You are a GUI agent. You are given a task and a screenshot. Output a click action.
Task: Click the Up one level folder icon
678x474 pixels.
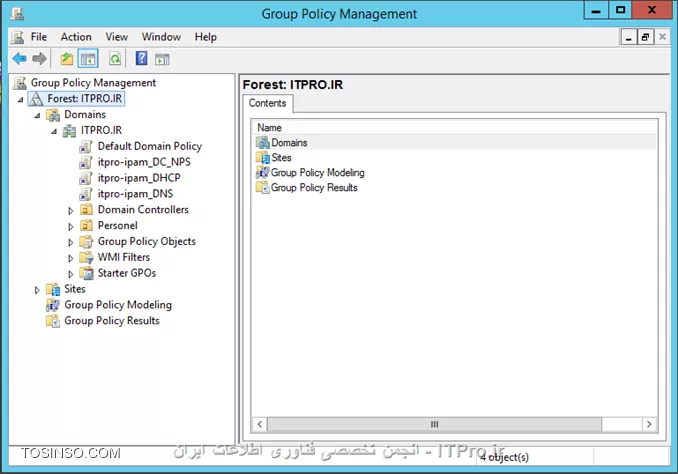coord(67,58)
